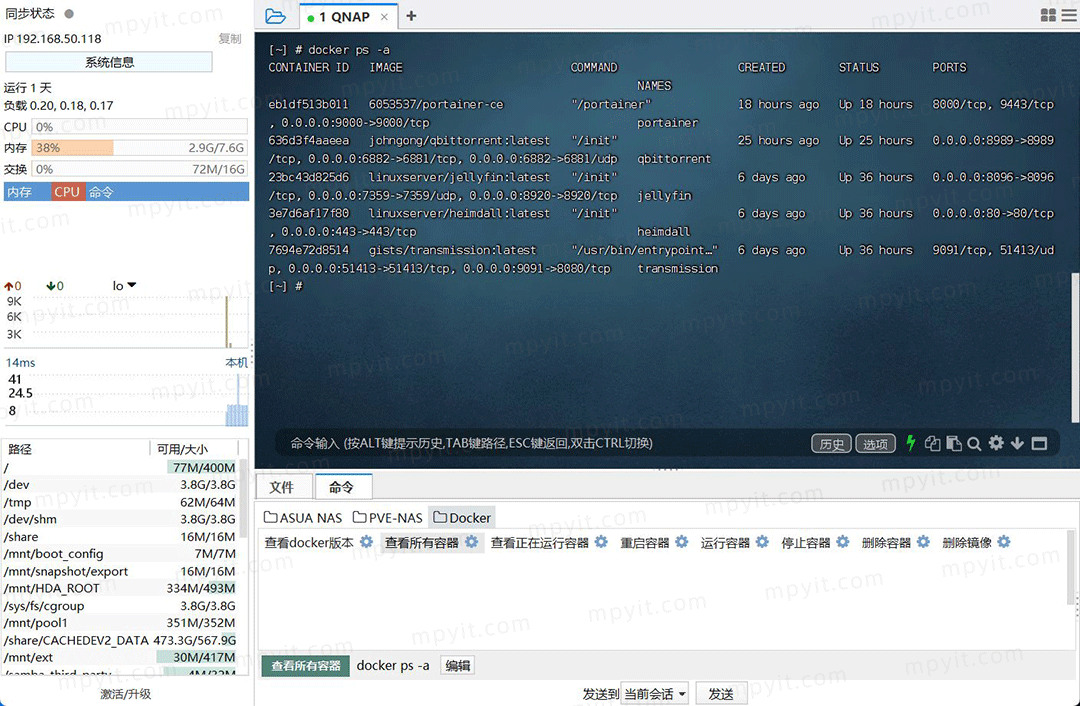Click the 激活/升级 link
Image resolution: width=1080 pixels, height=706 pixels.
click(x=125, y=694)
